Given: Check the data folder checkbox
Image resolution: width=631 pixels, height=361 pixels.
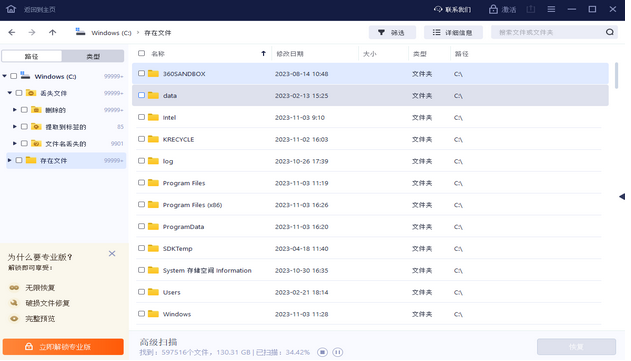Looking at the screenshot, I should [141, 95].
